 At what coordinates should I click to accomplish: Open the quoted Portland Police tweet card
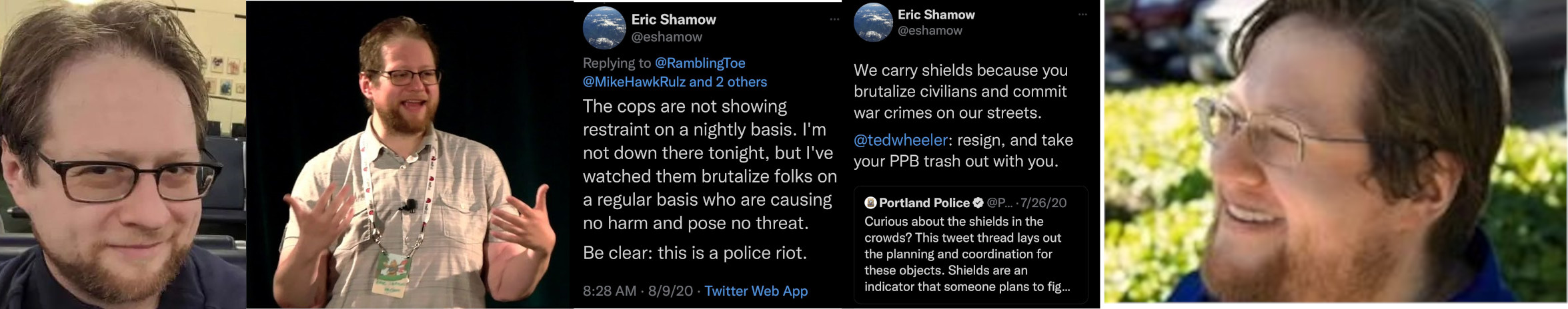pos(970,253)
